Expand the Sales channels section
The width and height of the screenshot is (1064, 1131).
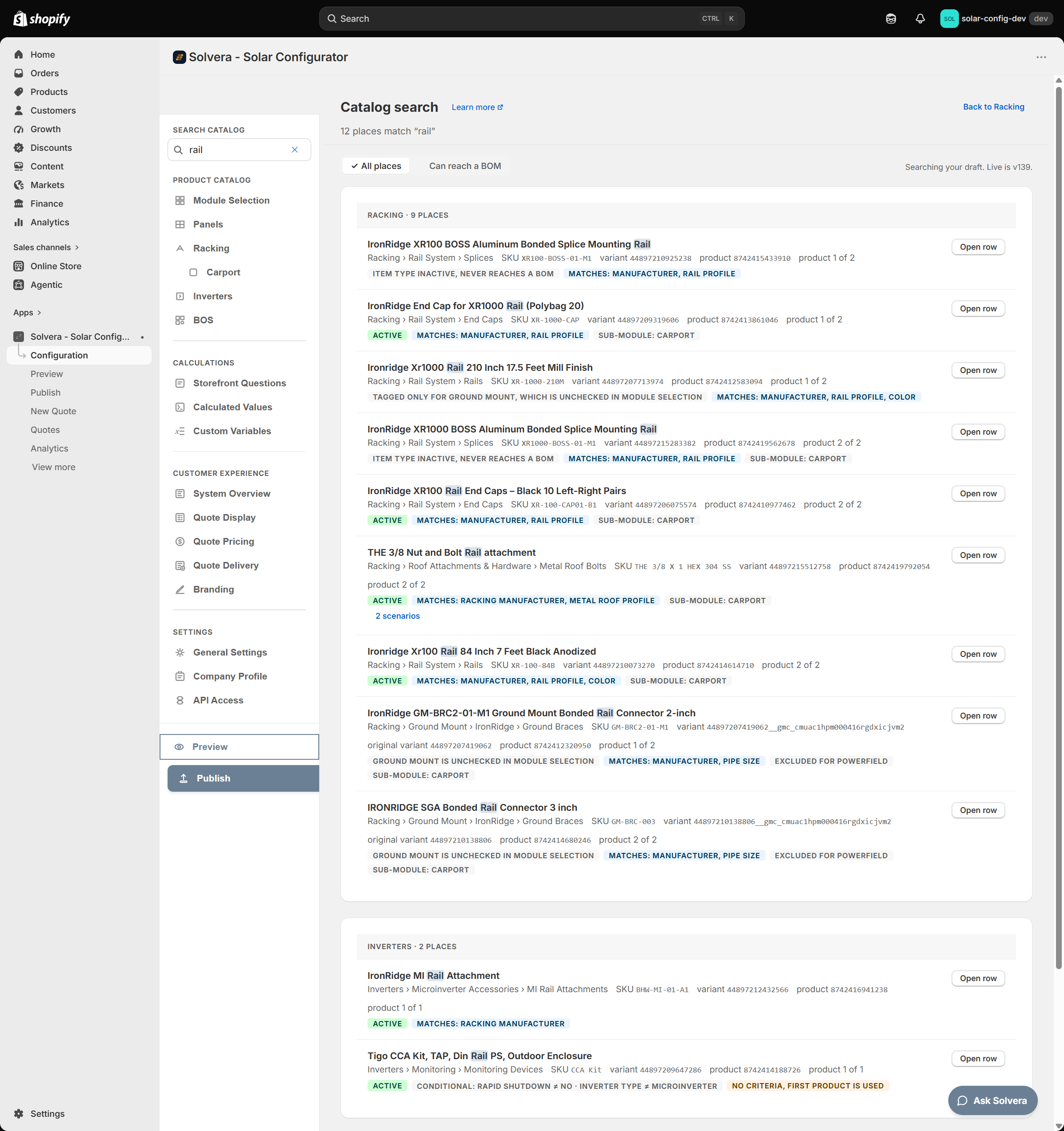46,247
